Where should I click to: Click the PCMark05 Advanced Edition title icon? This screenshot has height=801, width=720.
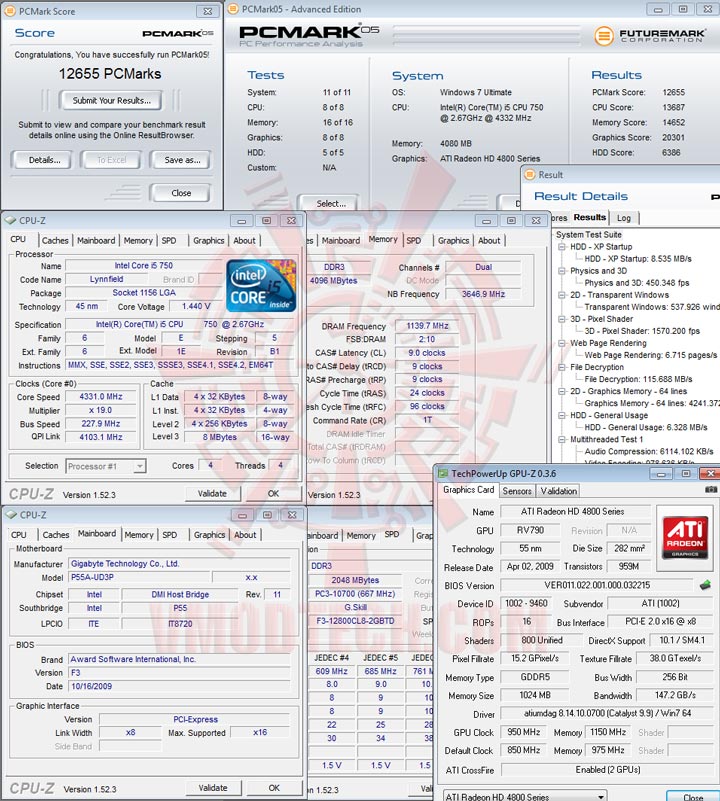click(233, 9)
